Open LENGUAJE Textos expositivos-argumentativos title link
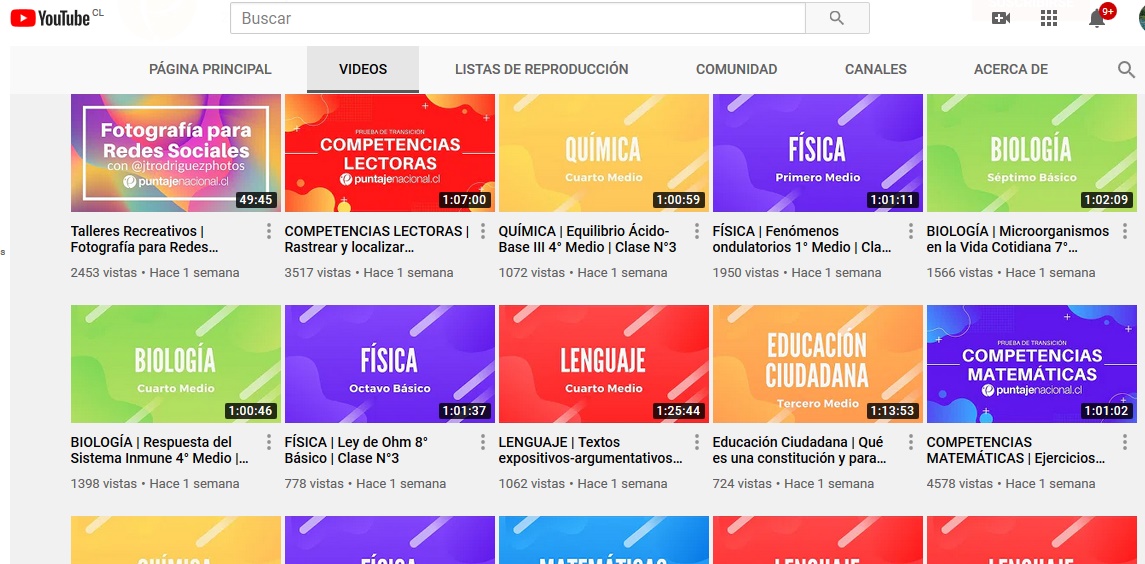Screen dimensions: 1145x564 (x=590, y=450)
